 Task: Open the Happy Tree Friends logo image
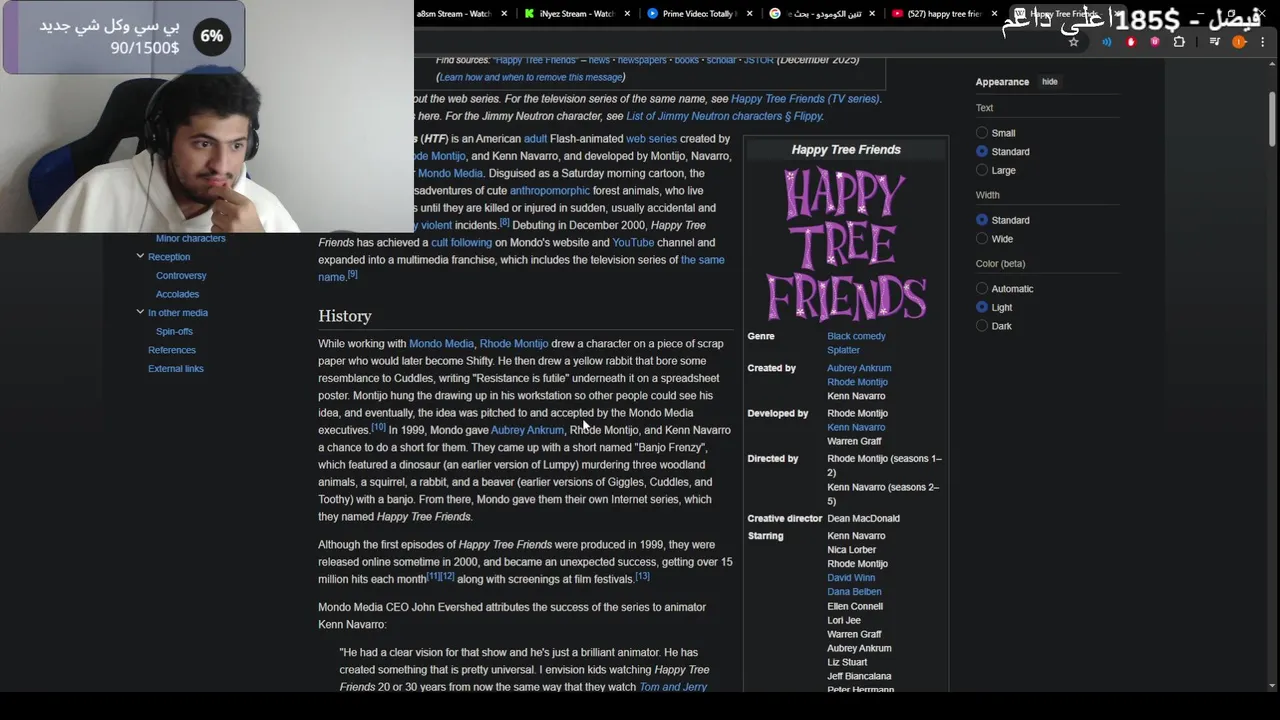[x=846, y=244]
